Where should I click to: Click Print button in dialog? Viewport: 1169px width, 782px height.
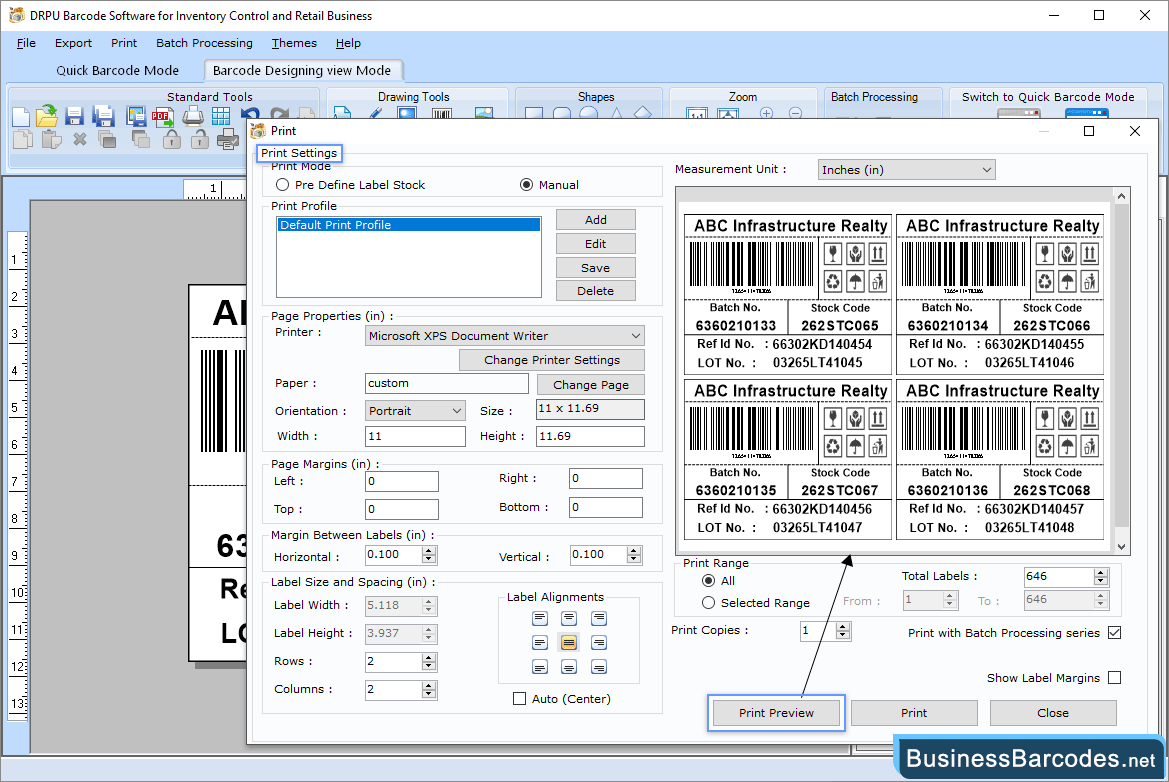point(914,713)
